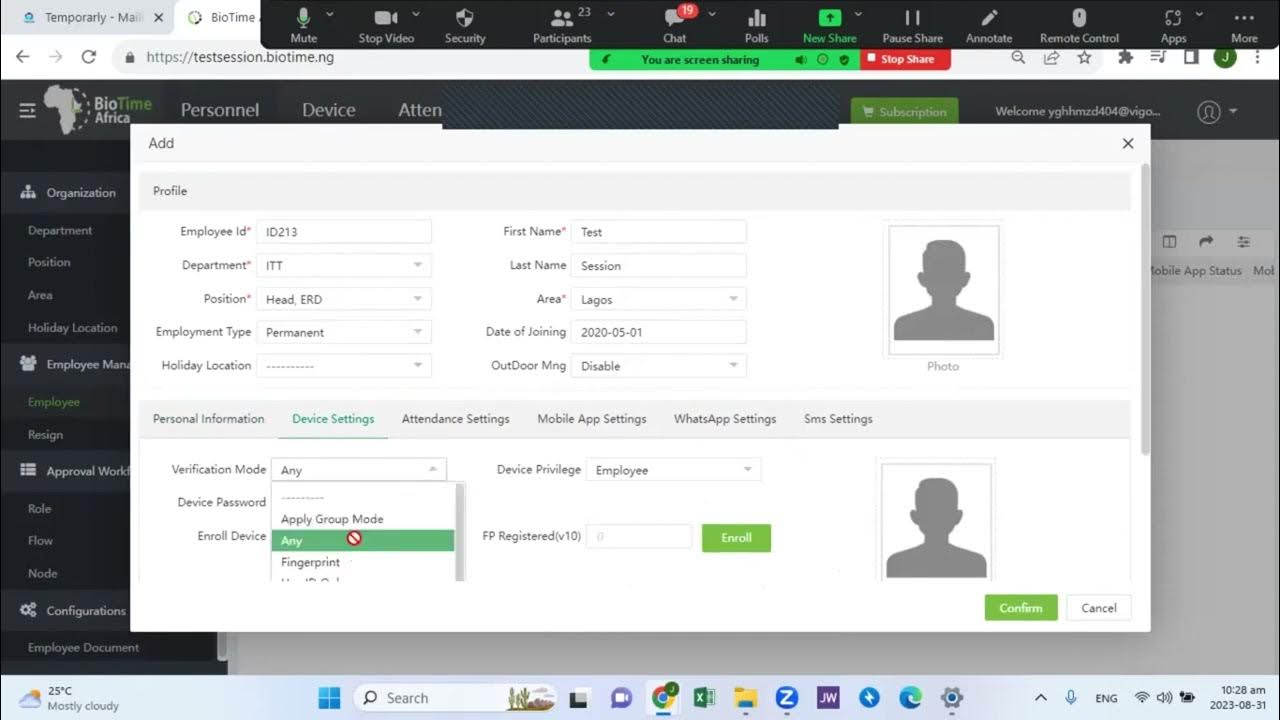Viewport: 1280px width, 720px height.
Task: Open Zoom Security shield options
Action: (x=465, y=24)
